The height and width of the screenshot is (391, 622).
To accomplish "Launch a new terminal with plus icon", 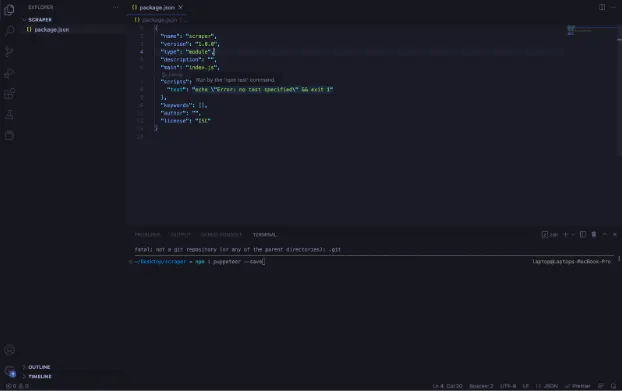I will pyautogui.click(x=566, y=234).
